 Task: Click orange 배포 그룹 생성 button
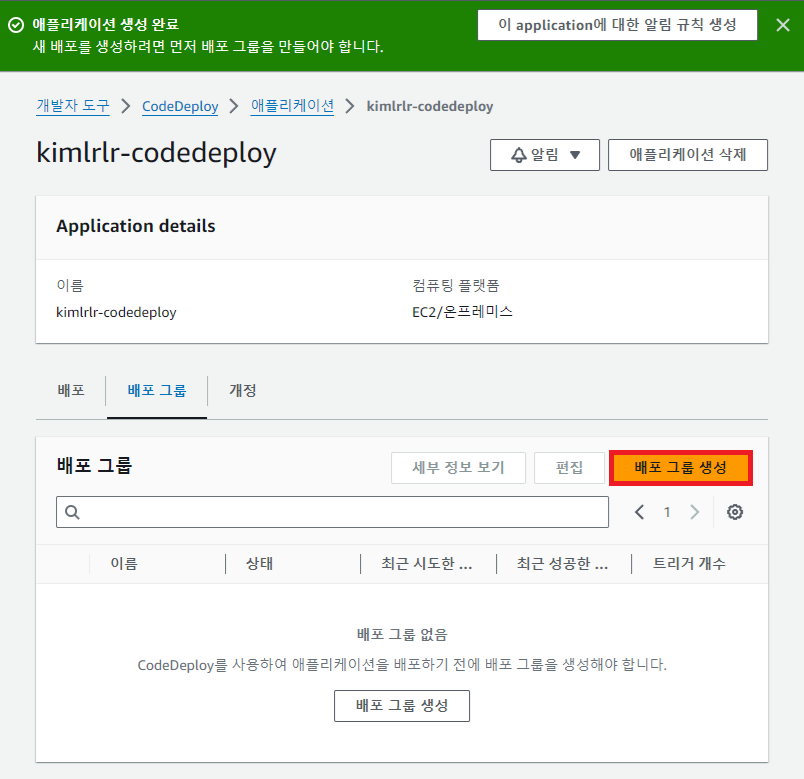680,467
